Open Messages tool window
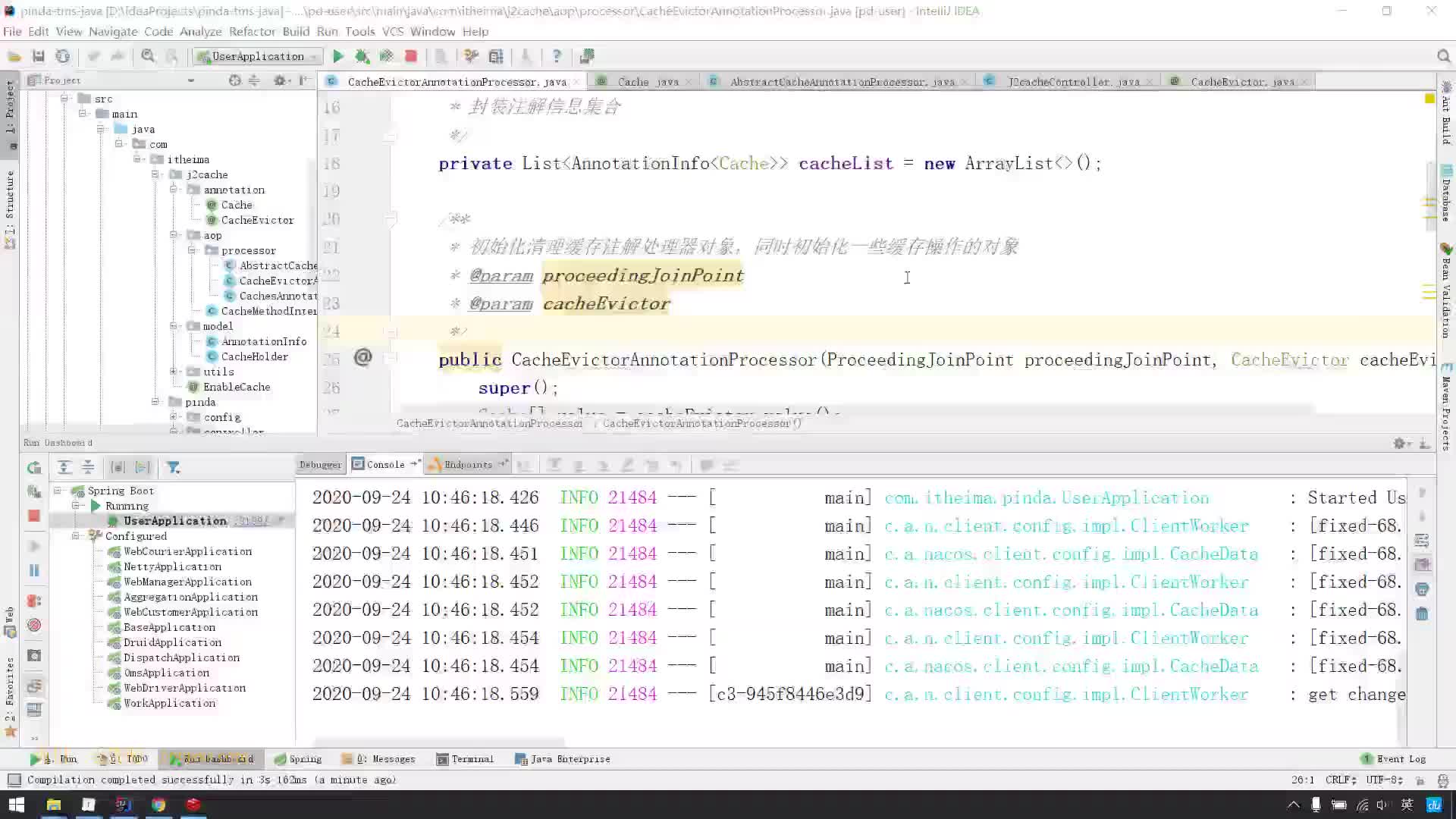The height and width of the screenshot is (819, 1456). click(378, 759)
